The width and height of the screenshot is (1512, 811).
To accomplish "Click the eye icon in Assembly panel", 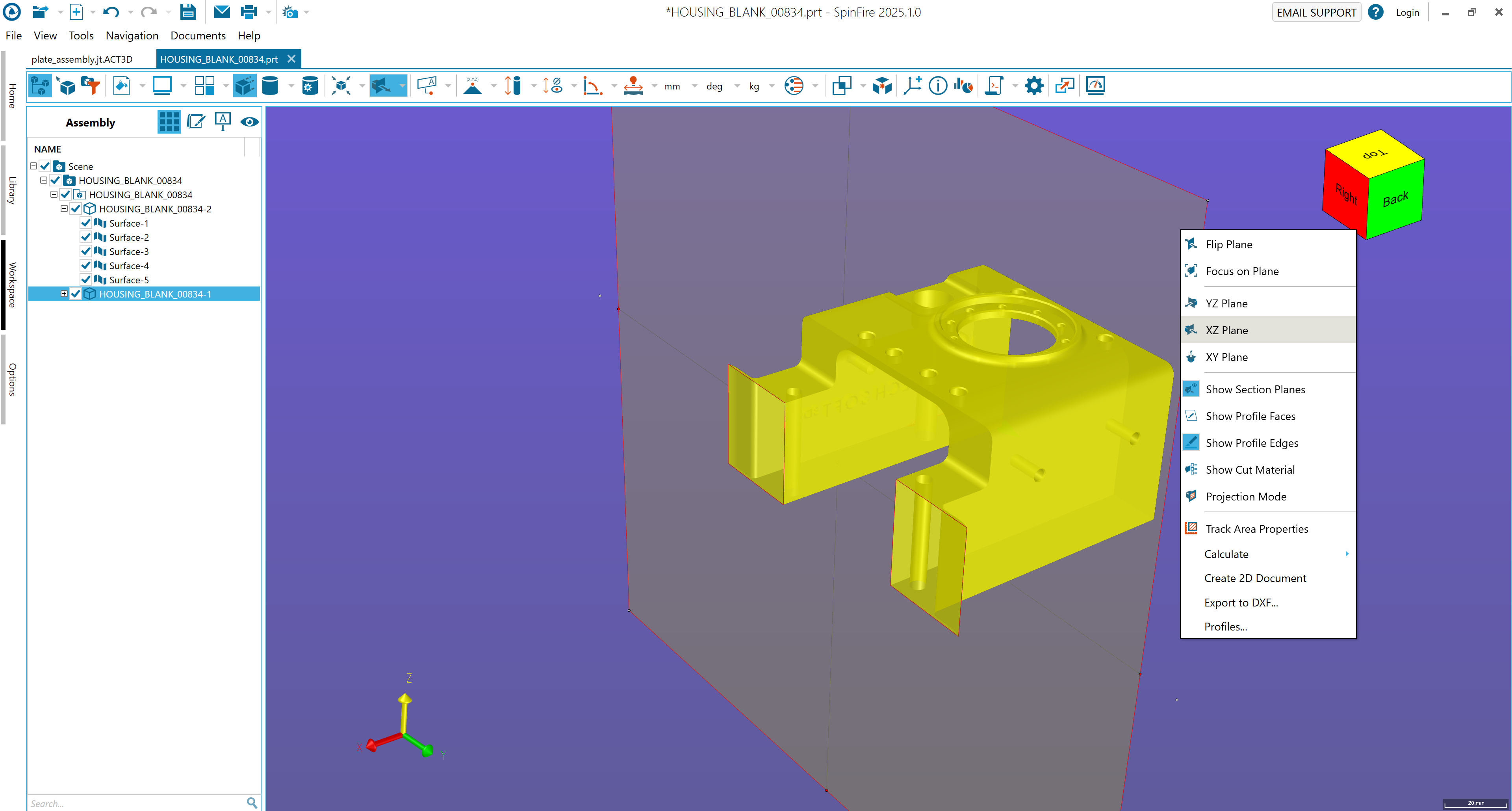I will (249, 122).
